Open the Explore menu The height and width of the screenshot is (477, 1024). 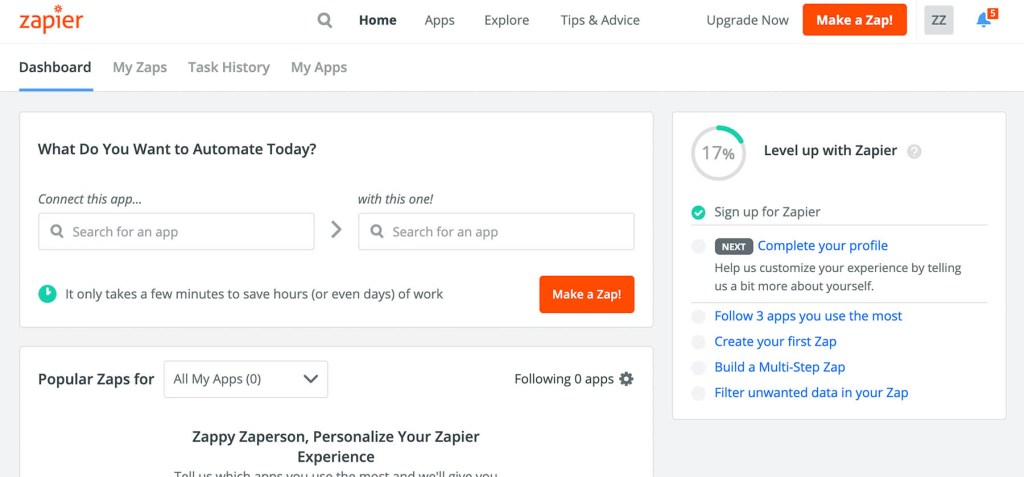point(507,20)
